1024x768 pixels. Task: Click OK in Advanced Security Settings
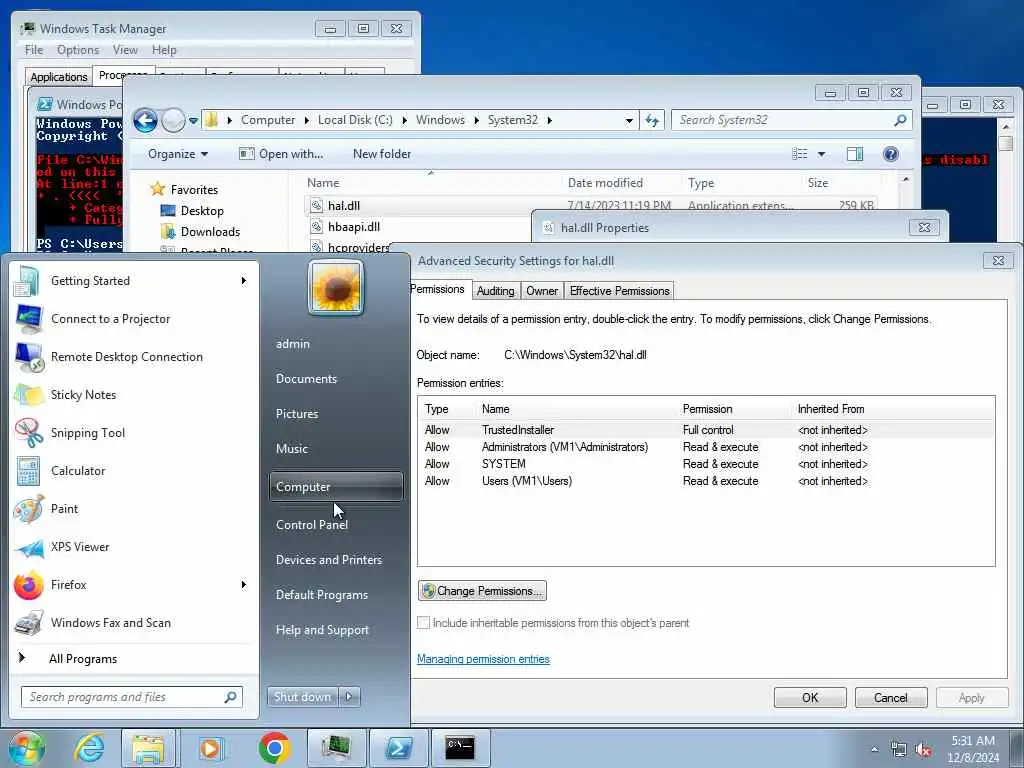click(x=810, y=697)
